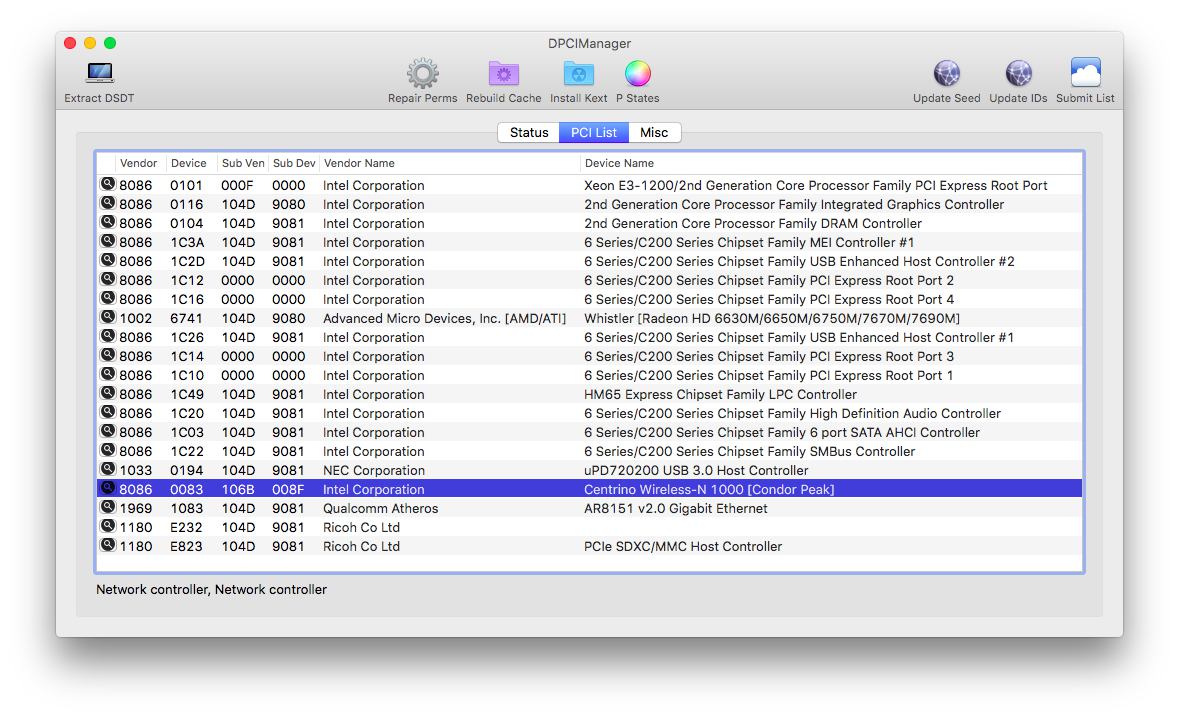Click search icon for PCI Express Root Port 1 row
Image resolution: width=1179 pixels, height=717 pixels.
pyautogui.click(x=108, y=374)
